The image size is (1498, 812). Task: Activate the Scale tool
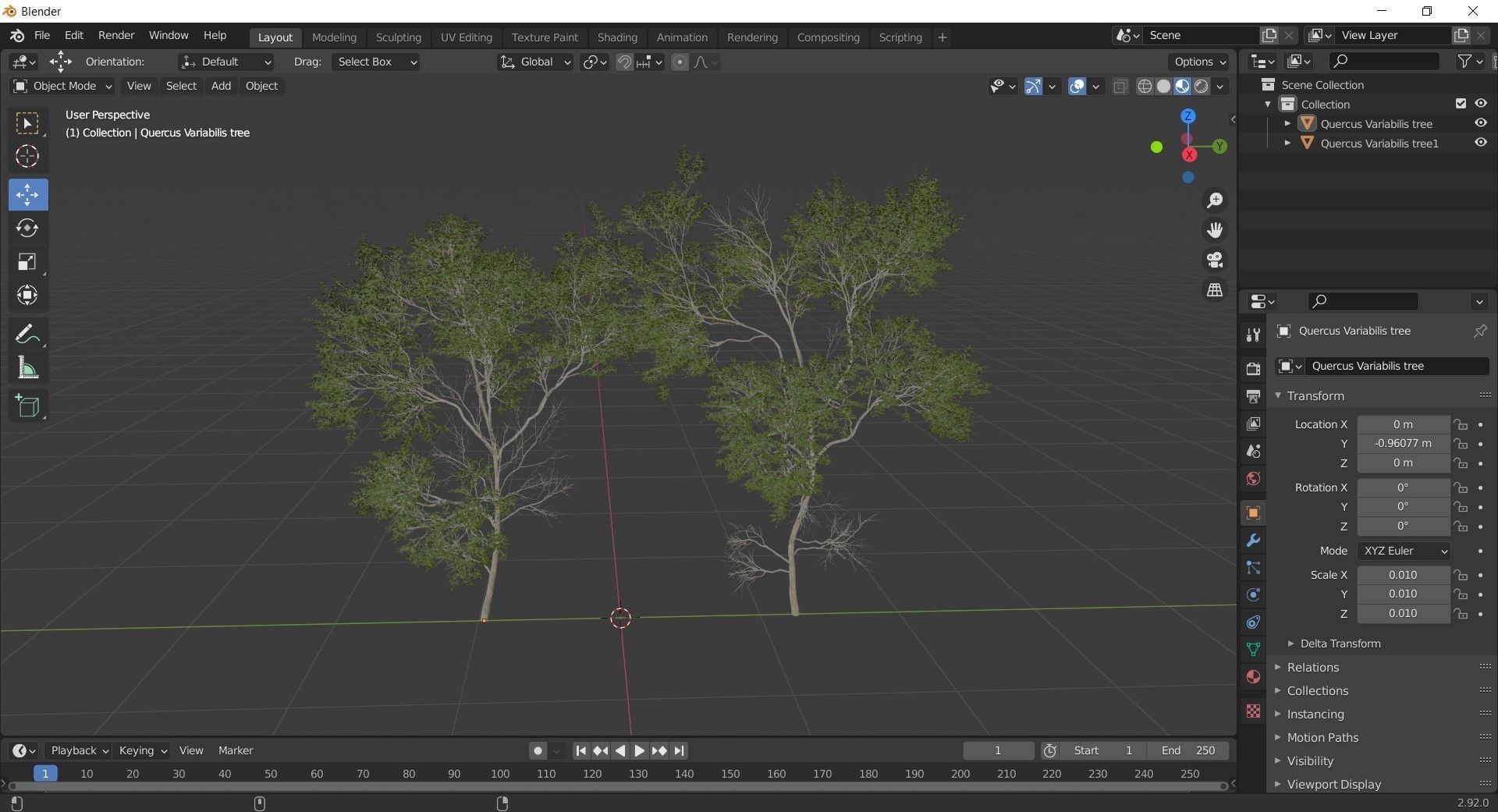point(27,261)
